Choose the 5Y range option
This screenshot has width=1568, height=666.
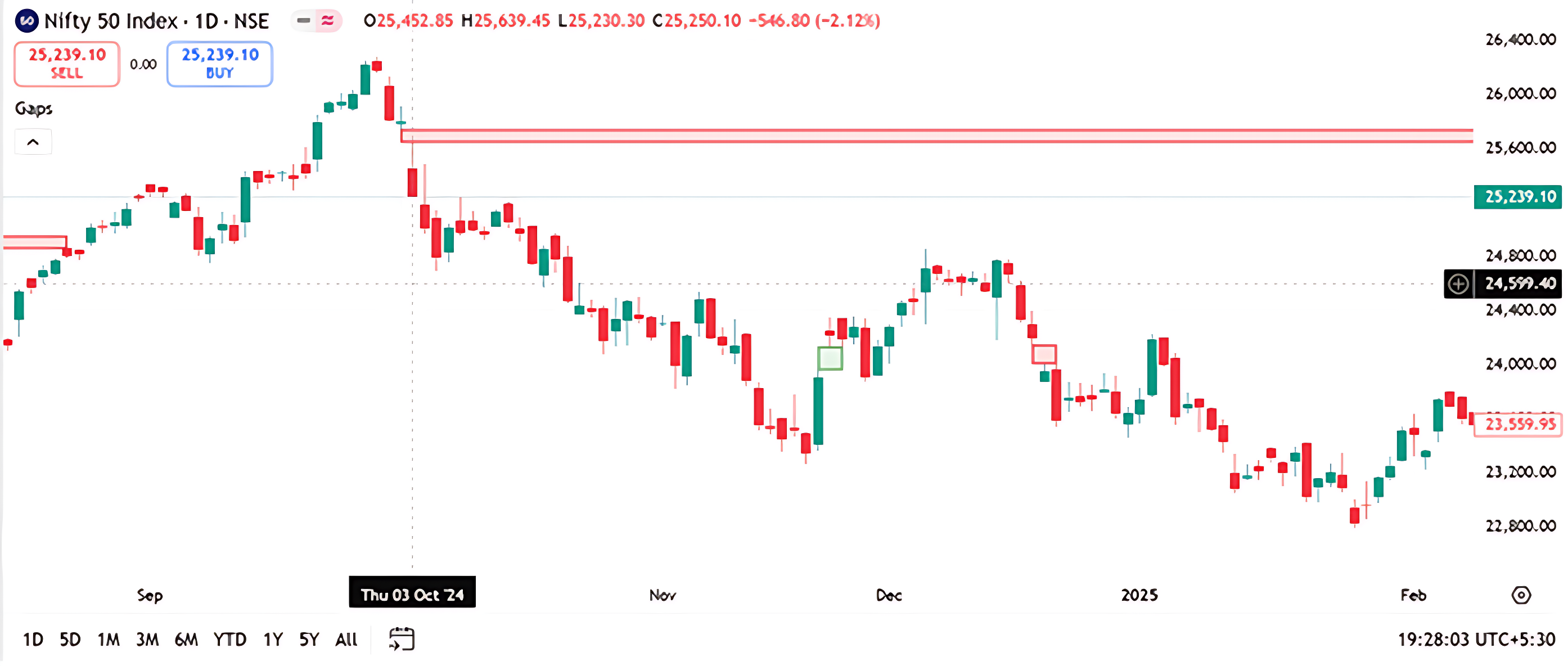pyautogui.click(x=309, y=639)
